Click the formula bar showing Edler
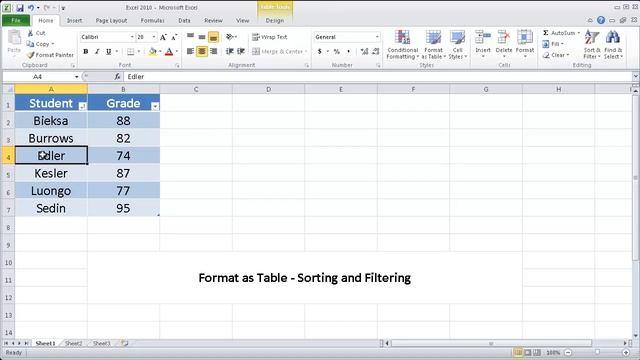640x360 pixels. coord(378,77)
